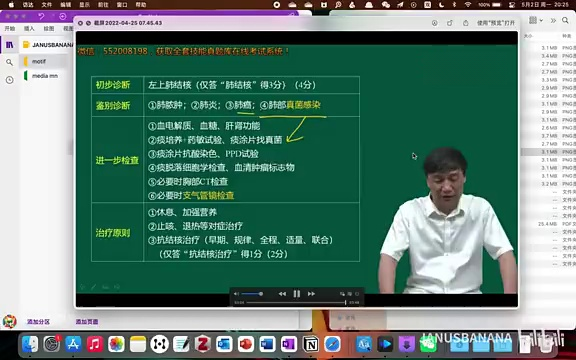
Task: Open OneNote notebooks list icon
Action: pyautogui.click(x=10, y=45)
